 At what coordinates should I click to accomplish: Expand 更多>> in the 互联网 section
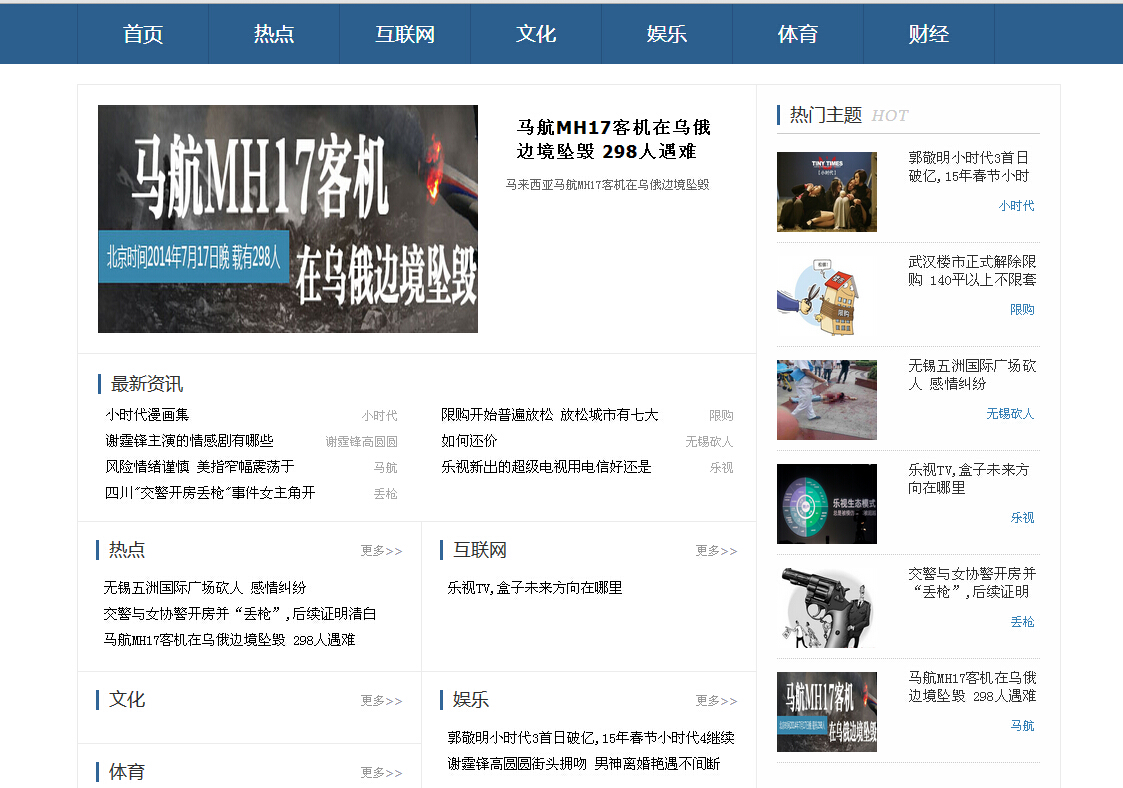tap(716, 551)
